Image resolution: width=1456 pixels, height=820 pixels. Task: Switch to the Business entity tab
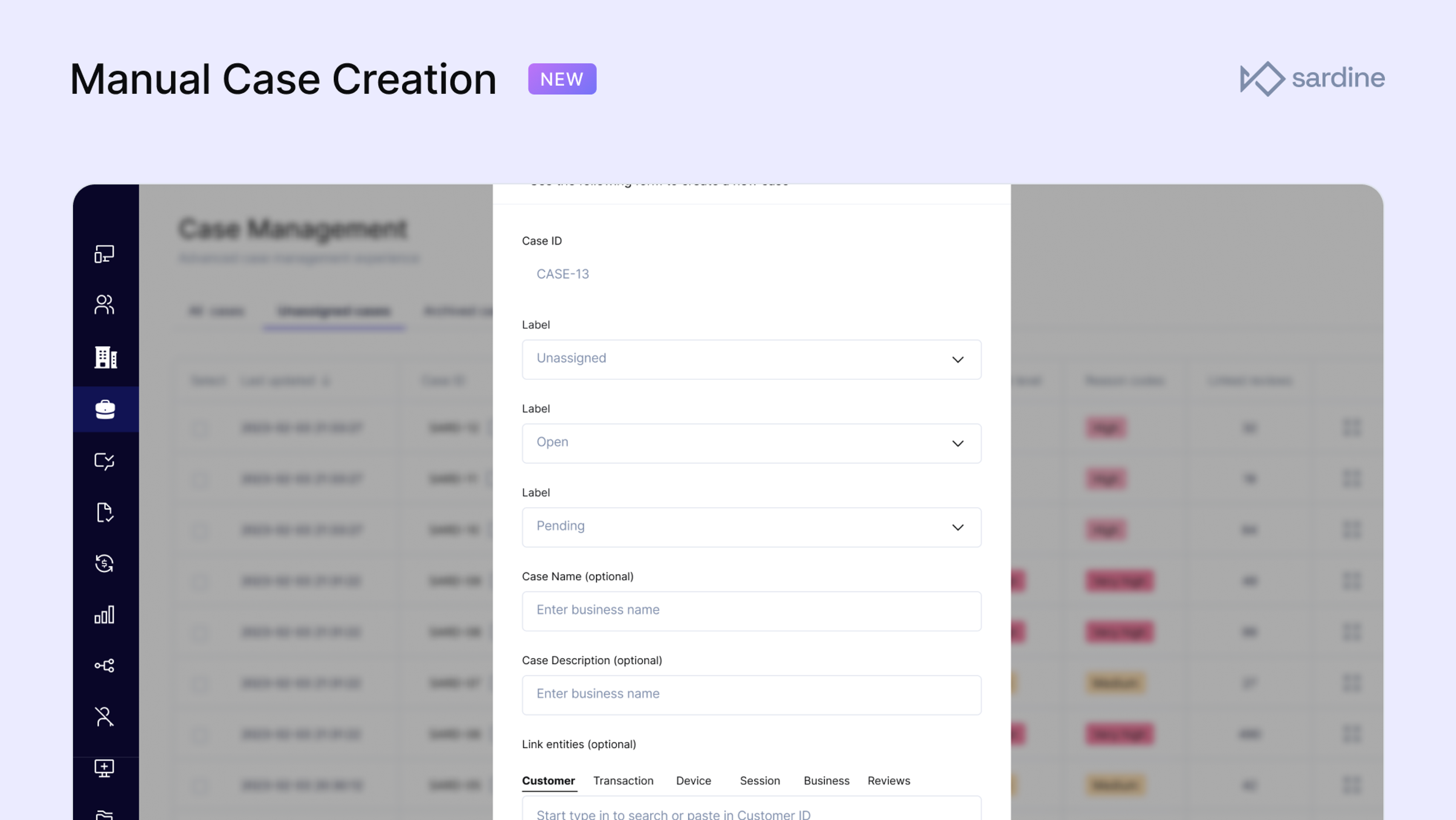click(x=826, y=781)
